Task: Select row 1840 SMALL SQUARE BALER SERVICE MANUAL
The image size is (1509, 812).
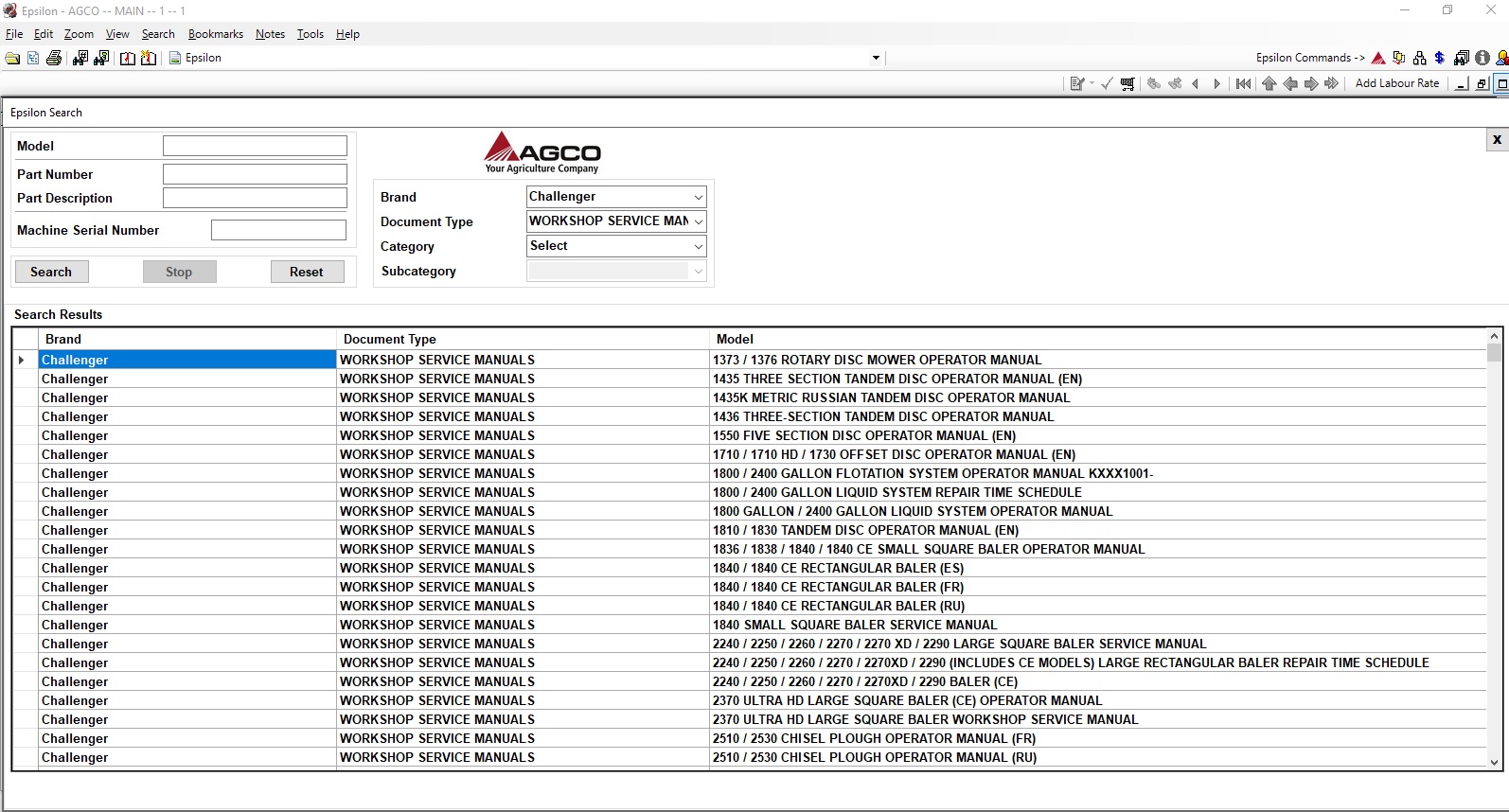Action: click(749, 625)
